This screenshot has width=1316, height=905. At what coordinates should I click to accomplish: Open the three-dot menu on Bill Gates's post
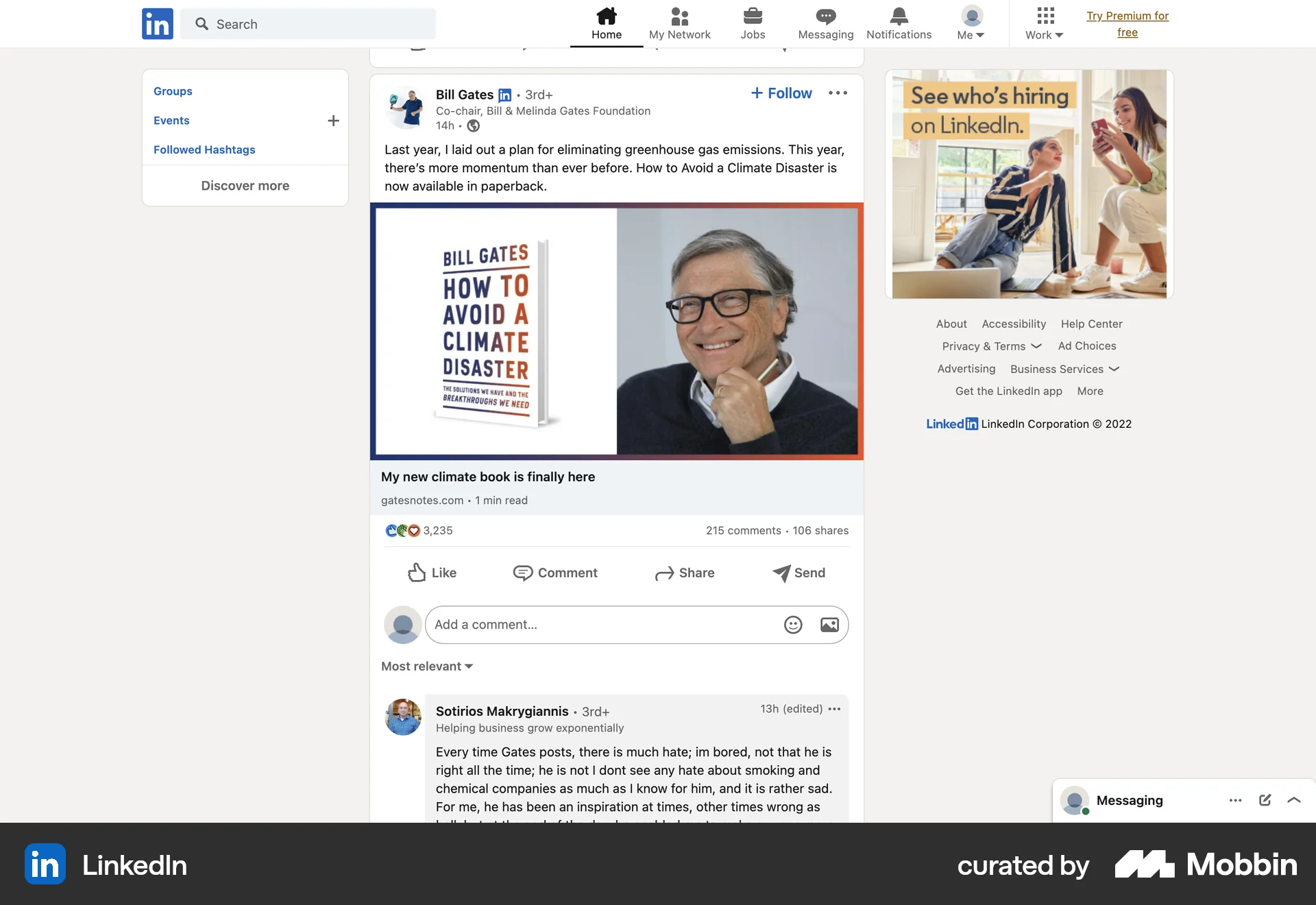click(837, 93)
